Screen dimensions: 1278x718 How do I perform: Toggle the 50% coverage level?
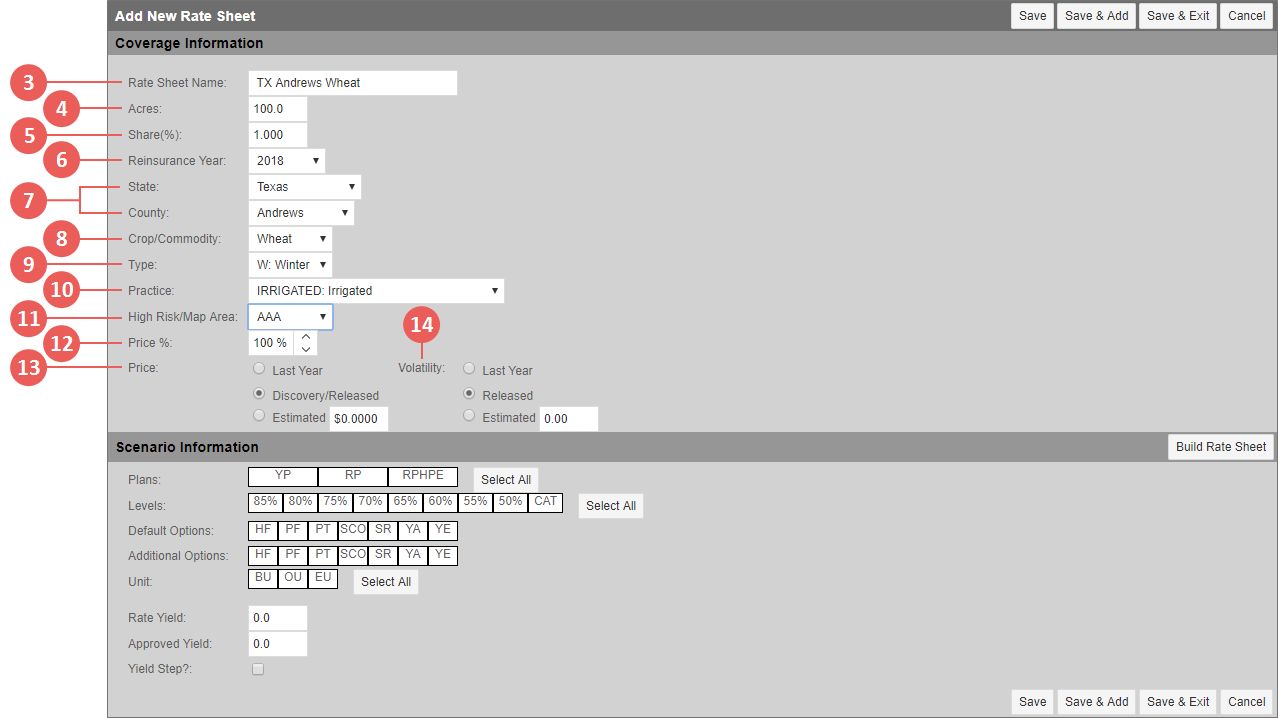click(510, 503)
